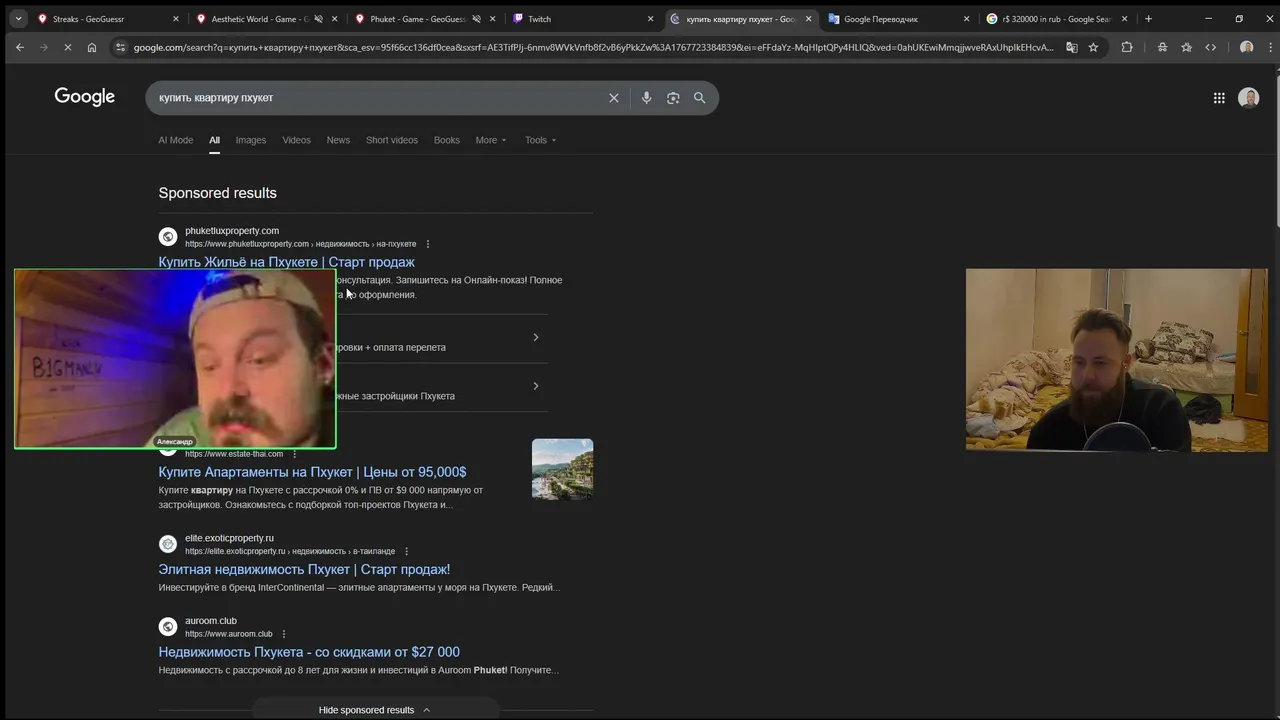Open the estate-thai ad resort thumbnail
Image resolution: width=1280 pixels, height=720 pixels.
pos(562,469)
